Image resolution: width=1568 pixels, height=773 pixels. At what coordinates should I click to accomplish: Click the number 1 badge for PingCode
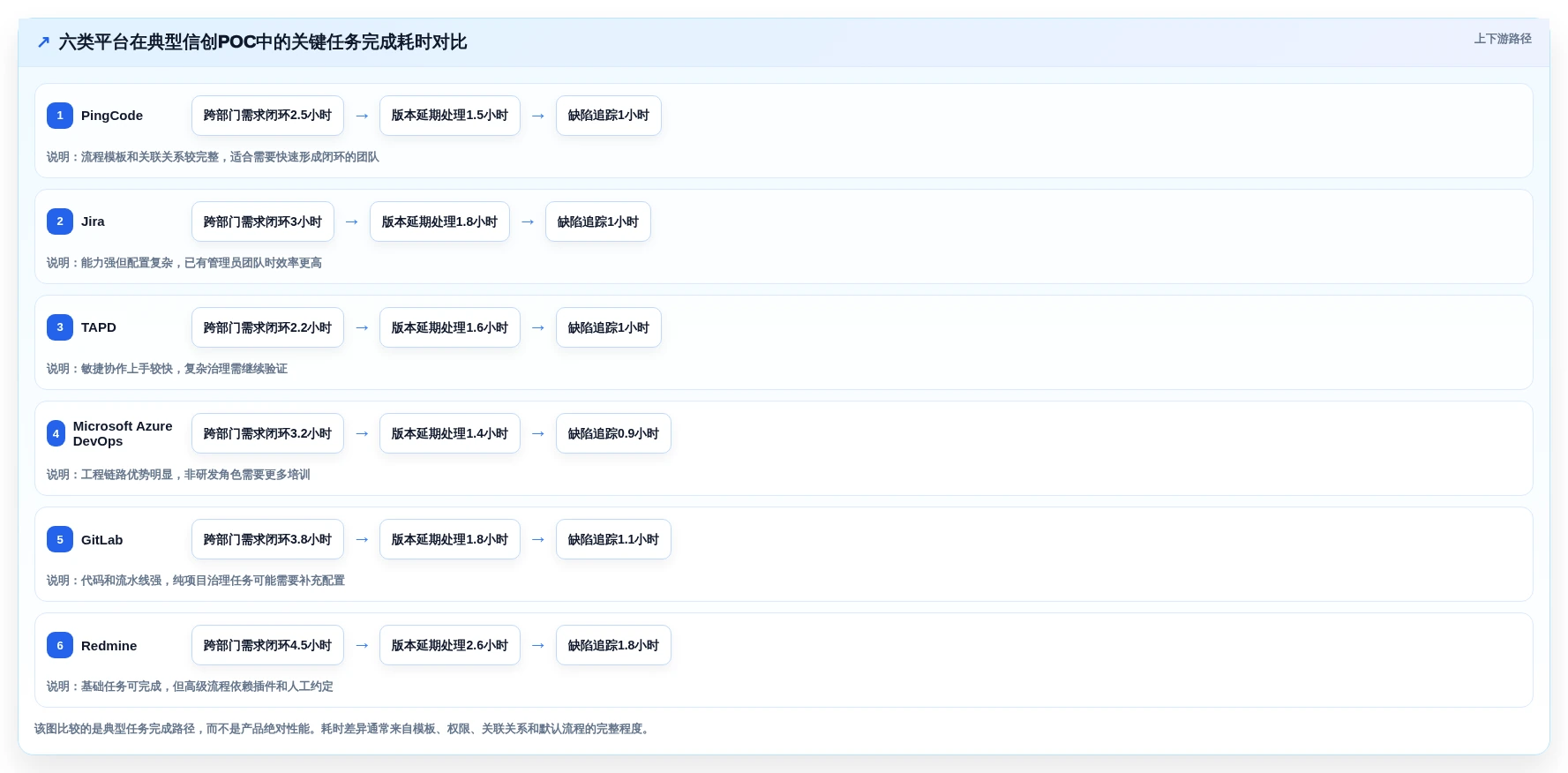click(60, 116)
